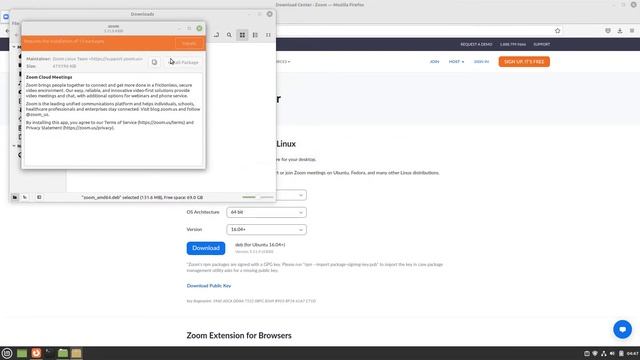Viewport: 640px width, 360px height.
Task: Open Firefox downloads panel arrow icon
Action: pyautogui.click(x=620, y=31)
